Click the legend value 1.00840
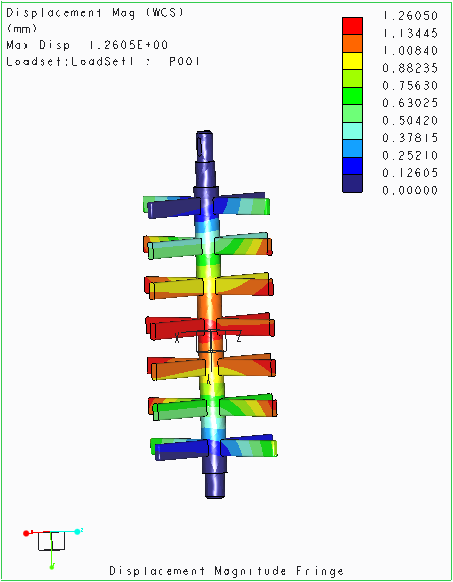This screenshot has width=453, height=582. pos(410,50)
